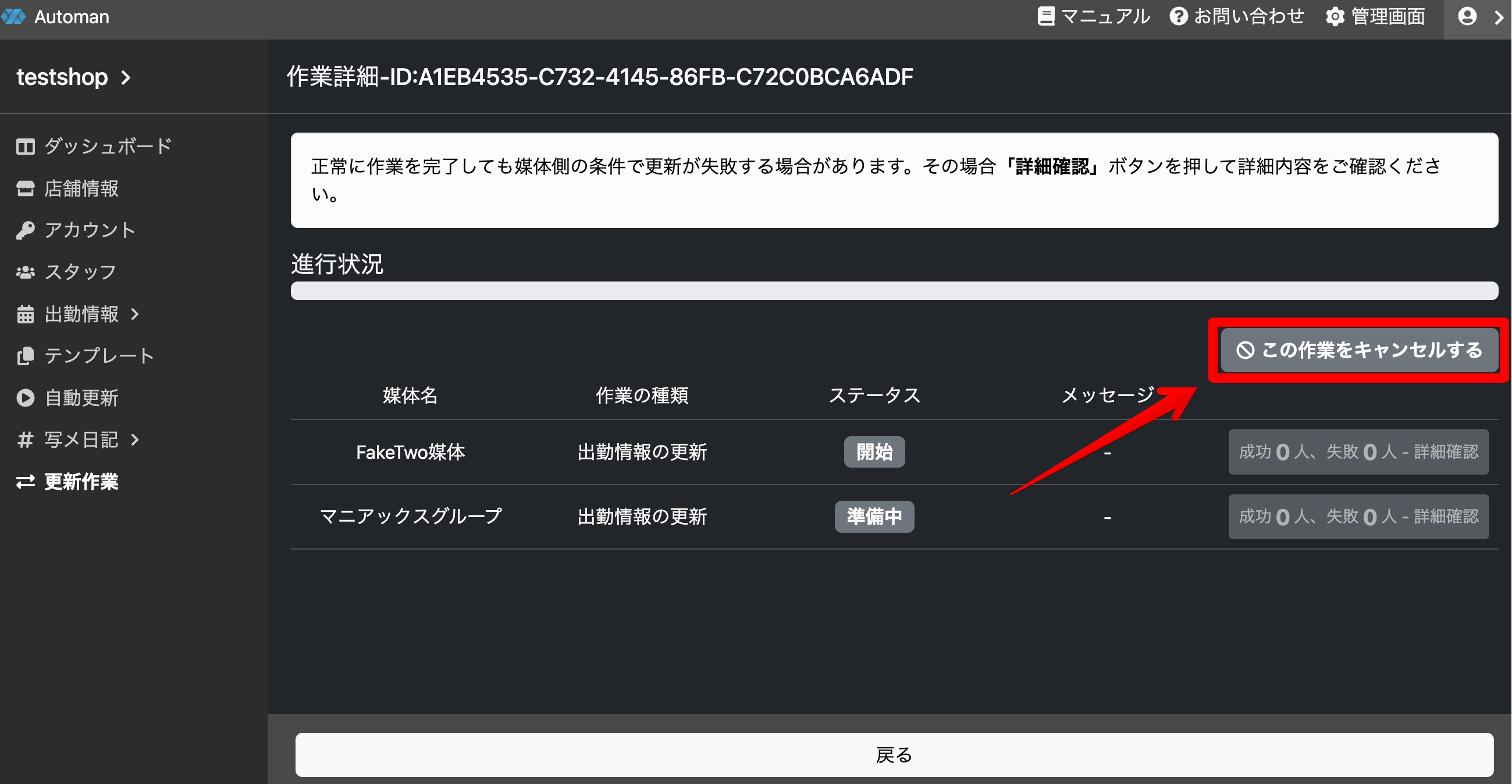The image size is (1512, 784).
Task: Click the Automan logo icon
Action: click(x=13, y=16)
